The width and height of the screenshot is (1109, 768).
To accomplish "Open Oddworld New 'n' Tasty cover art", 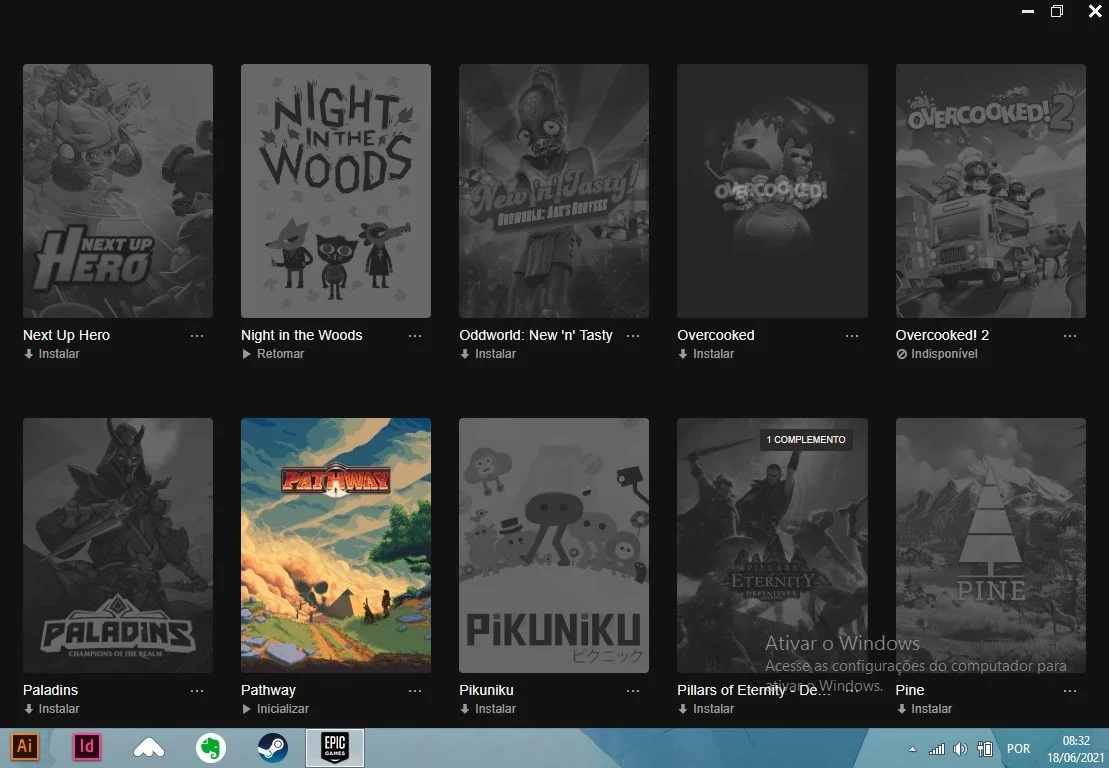I will pos(554,191).
